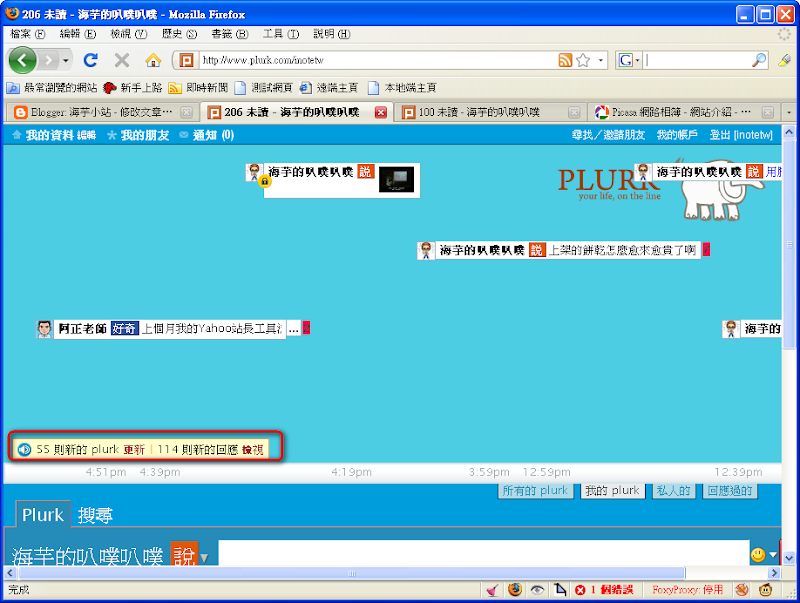Open the 編輯 (Edit) menu
Screen dimensions: 800x603
tap(78, 34)
